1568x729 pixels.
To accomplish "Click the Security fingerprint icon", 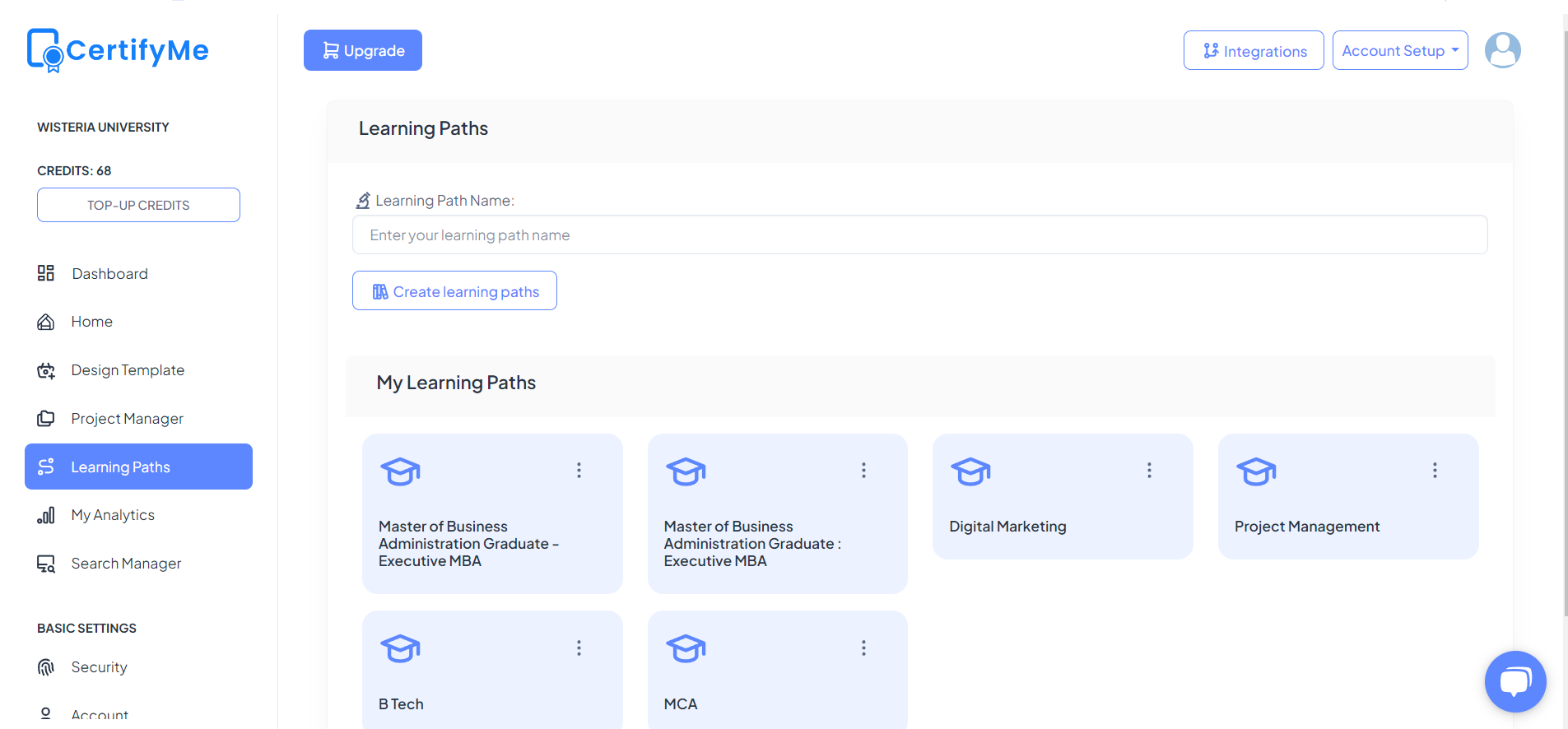I will tap(46, 667).
